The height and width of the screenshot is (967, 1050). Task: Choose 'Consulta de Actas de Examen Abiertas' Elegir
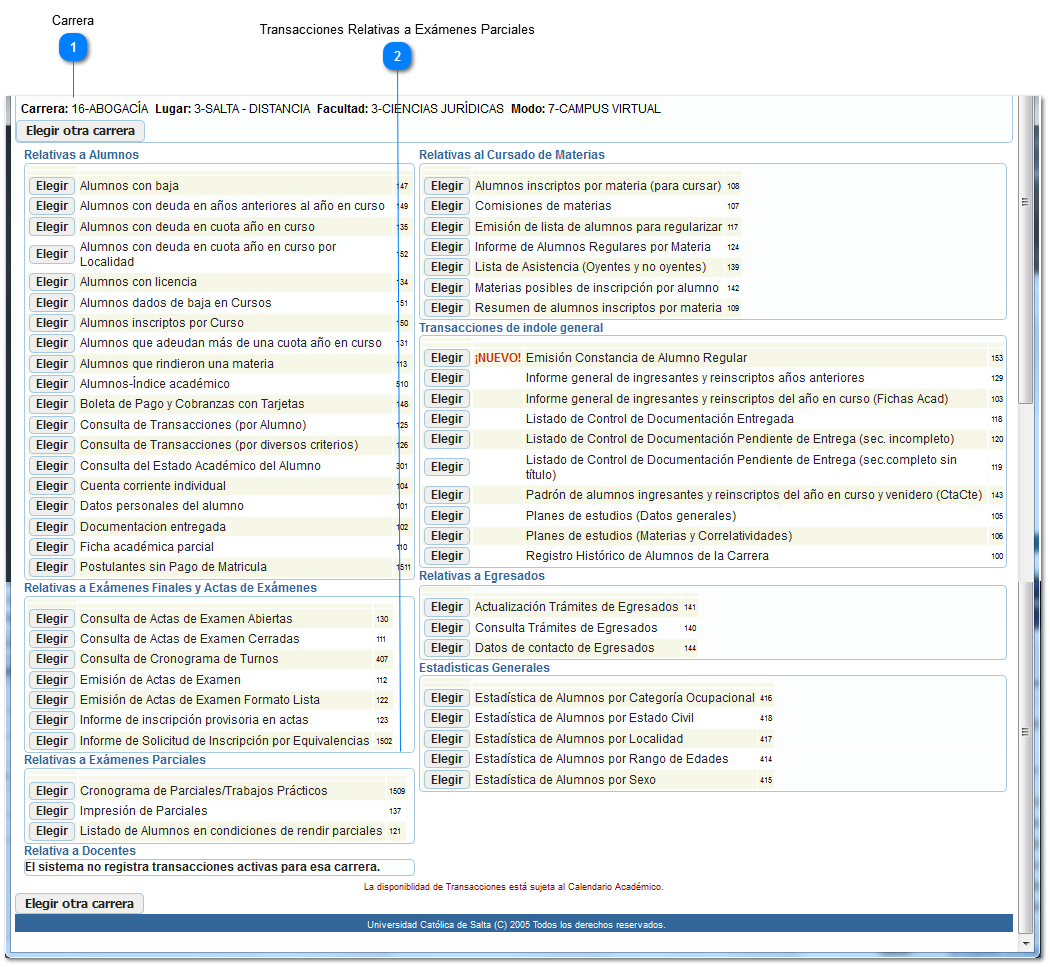click(x=52, y=619)
